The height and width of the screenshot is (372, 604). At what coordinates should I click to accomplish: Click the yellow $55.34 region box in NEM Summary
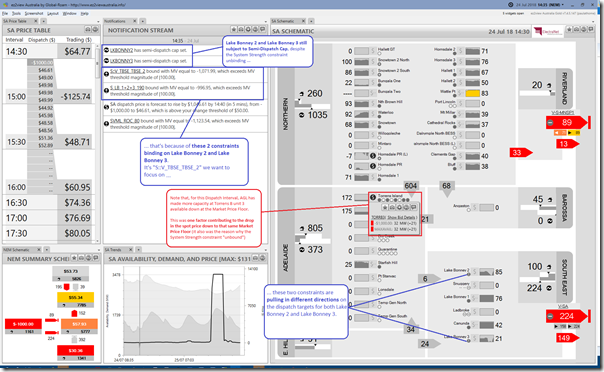click(76, 297)
